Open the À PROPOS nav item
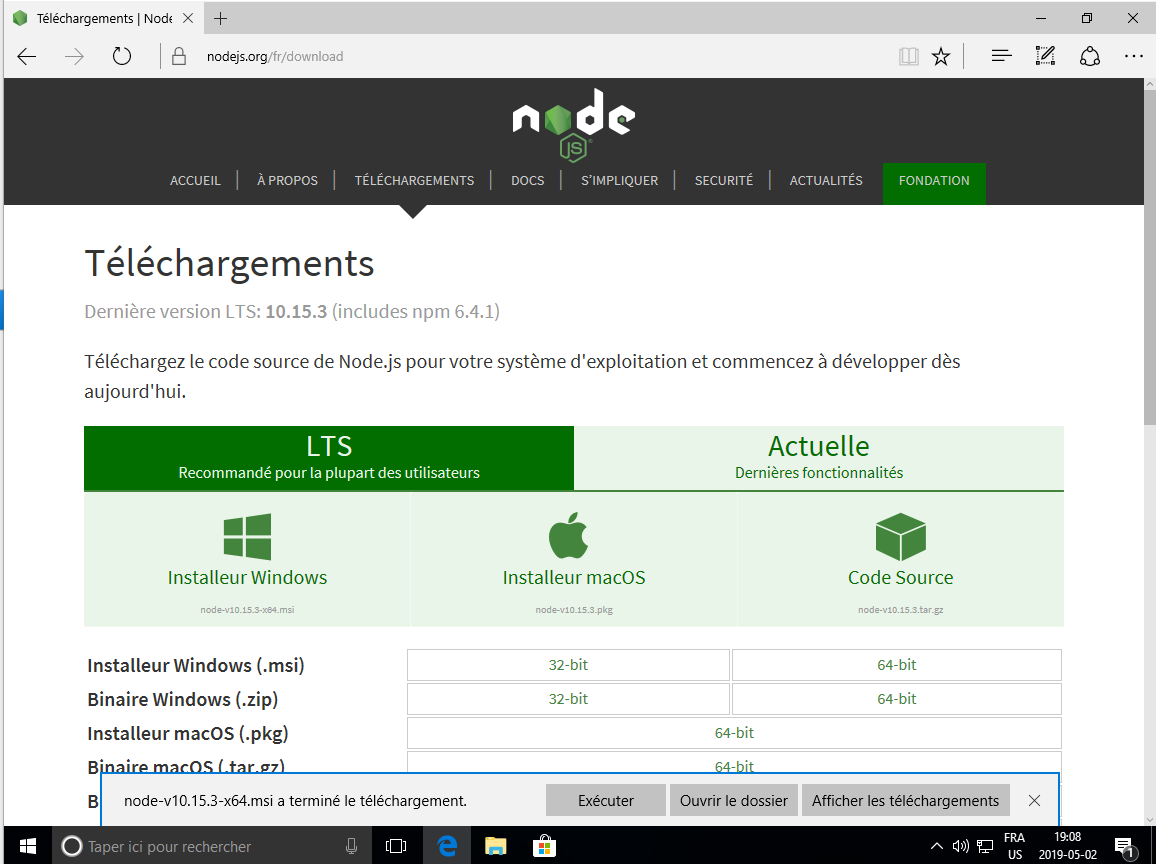Viewport: 1156px width, 864px height. coord(288,181)
